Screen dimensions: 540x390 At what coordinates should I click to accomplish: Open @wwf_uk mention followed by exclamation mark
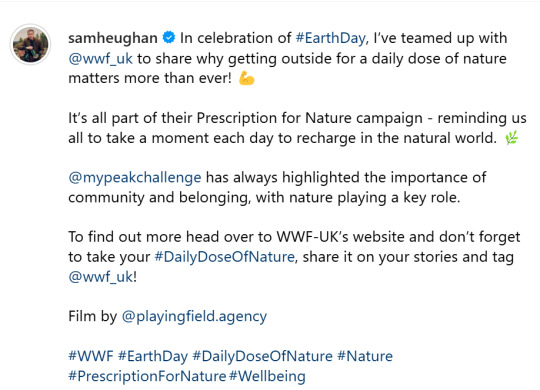tap(101, 277)
